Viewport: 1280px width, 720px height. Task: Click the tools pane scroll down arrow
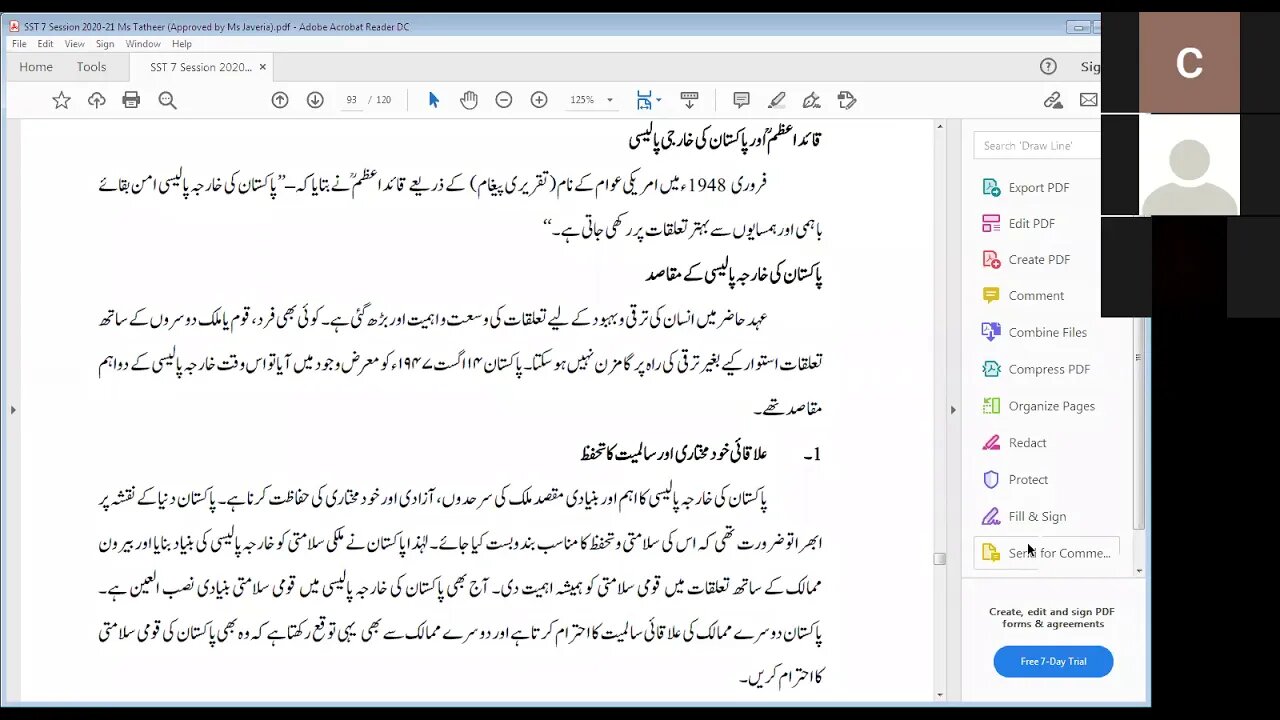pos(1139,571)
